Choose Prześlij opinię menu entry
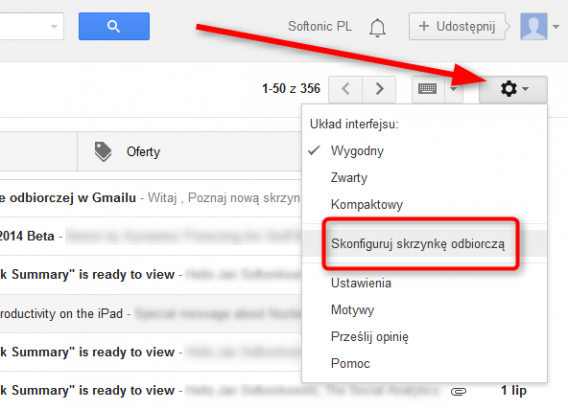 click(424, 336)
